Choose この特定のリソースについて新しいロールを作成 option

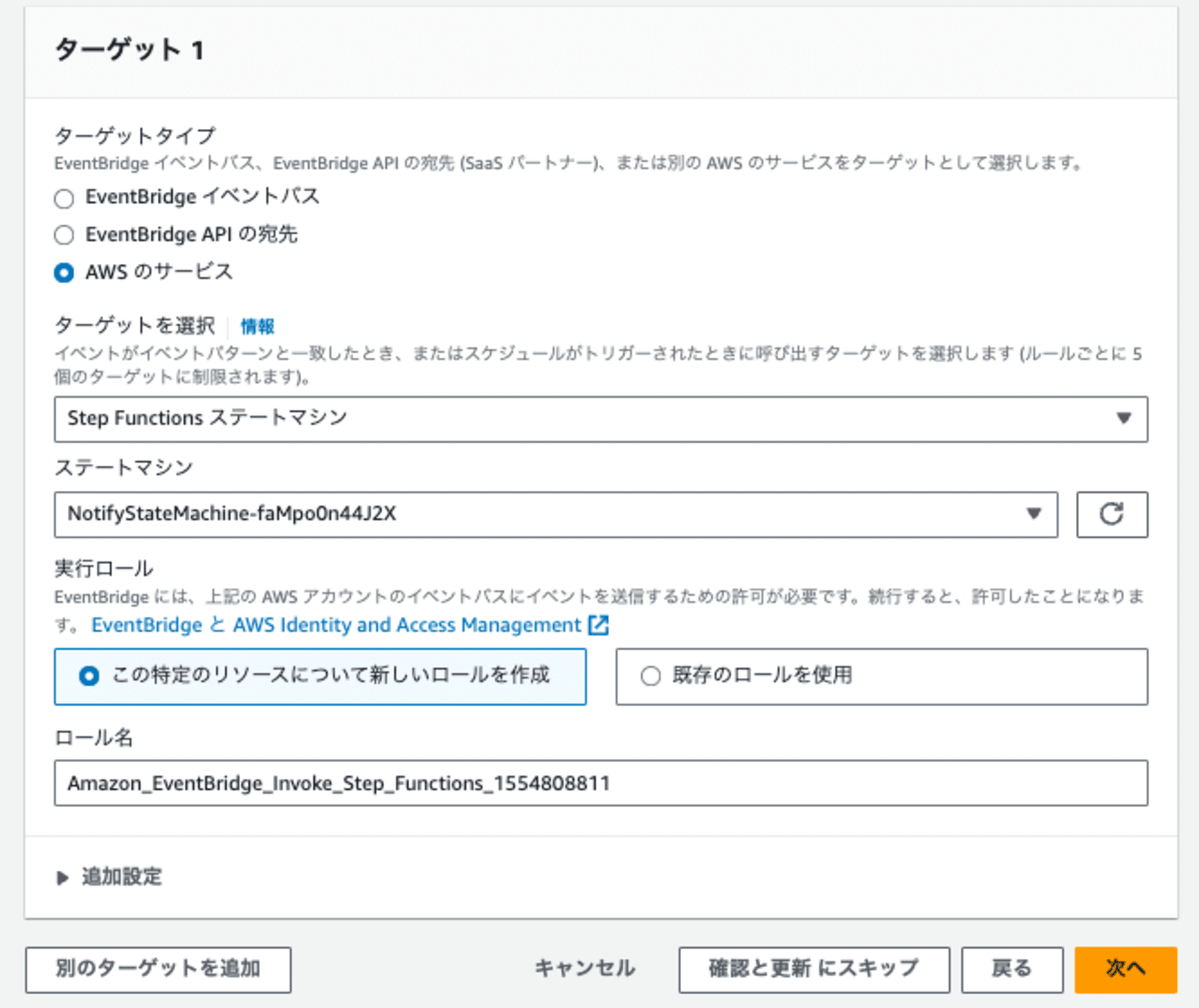coord(320,676)
